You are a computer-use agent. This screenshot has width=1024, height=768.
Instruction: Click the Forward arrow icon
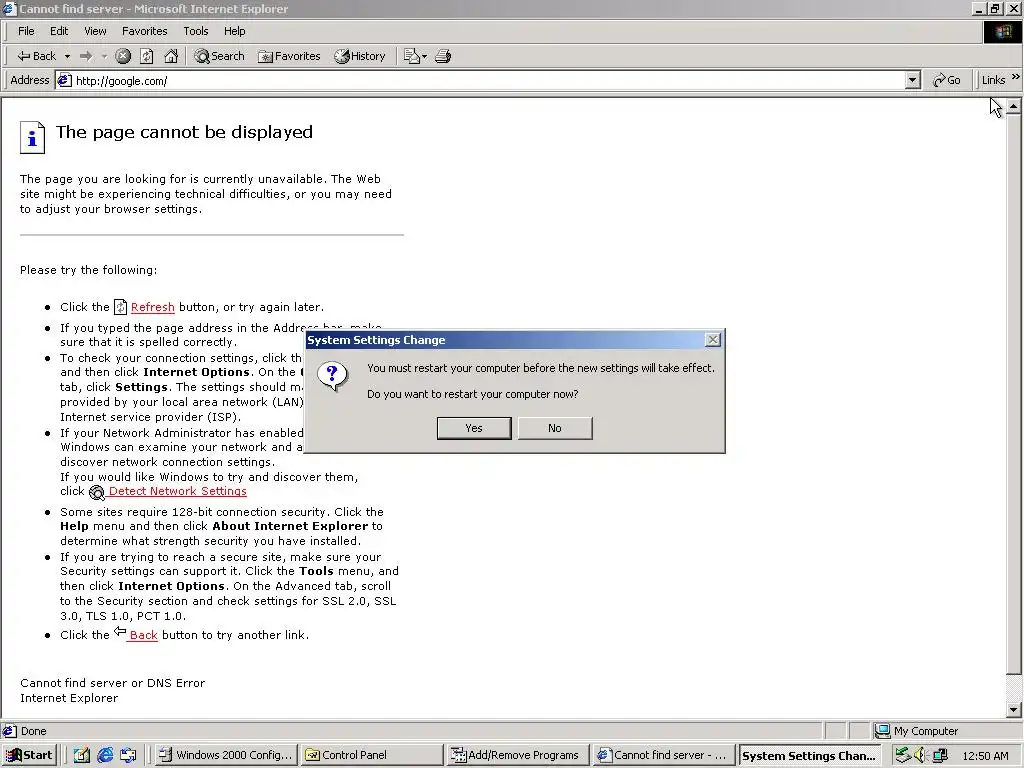coord(86,56)
